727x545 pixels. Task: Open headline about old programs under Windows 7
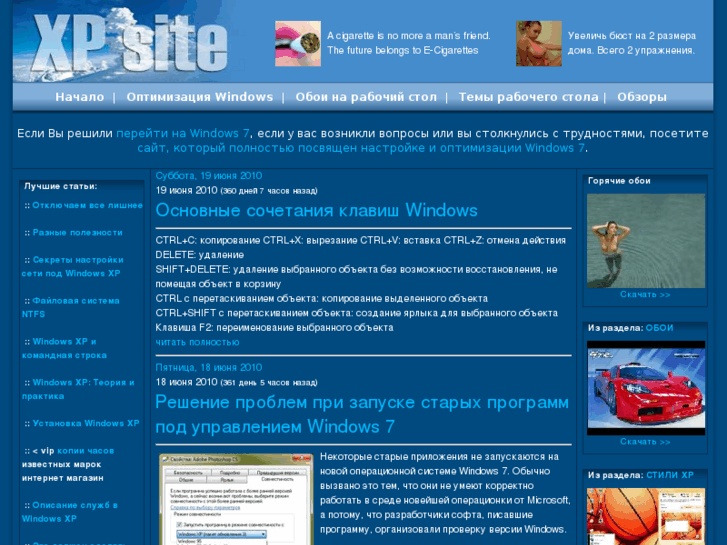click(x=362, y=414)
